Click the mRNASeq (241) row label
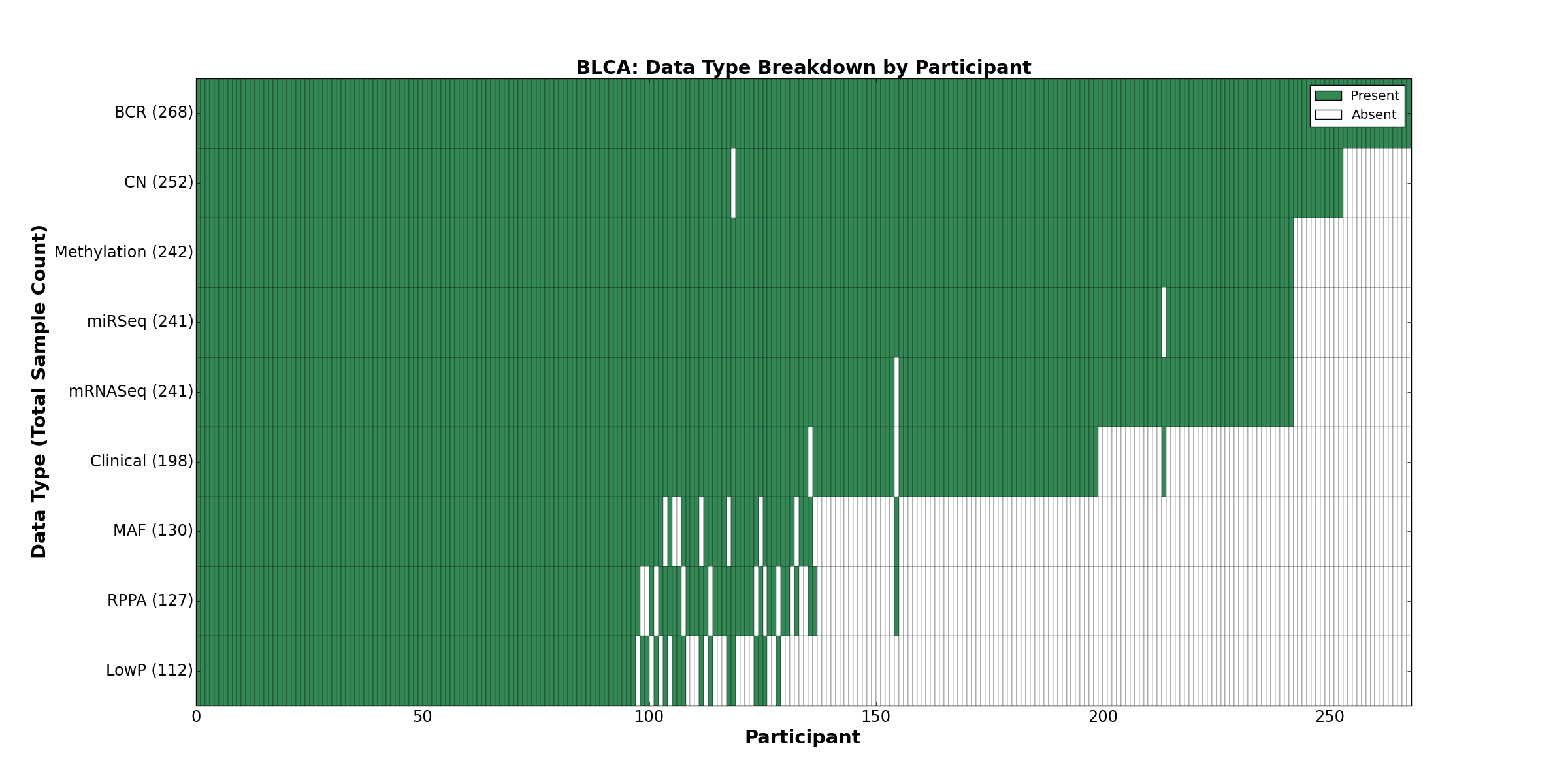The height and width of the screenshot is (784, 1568). (x=131, y=391)
